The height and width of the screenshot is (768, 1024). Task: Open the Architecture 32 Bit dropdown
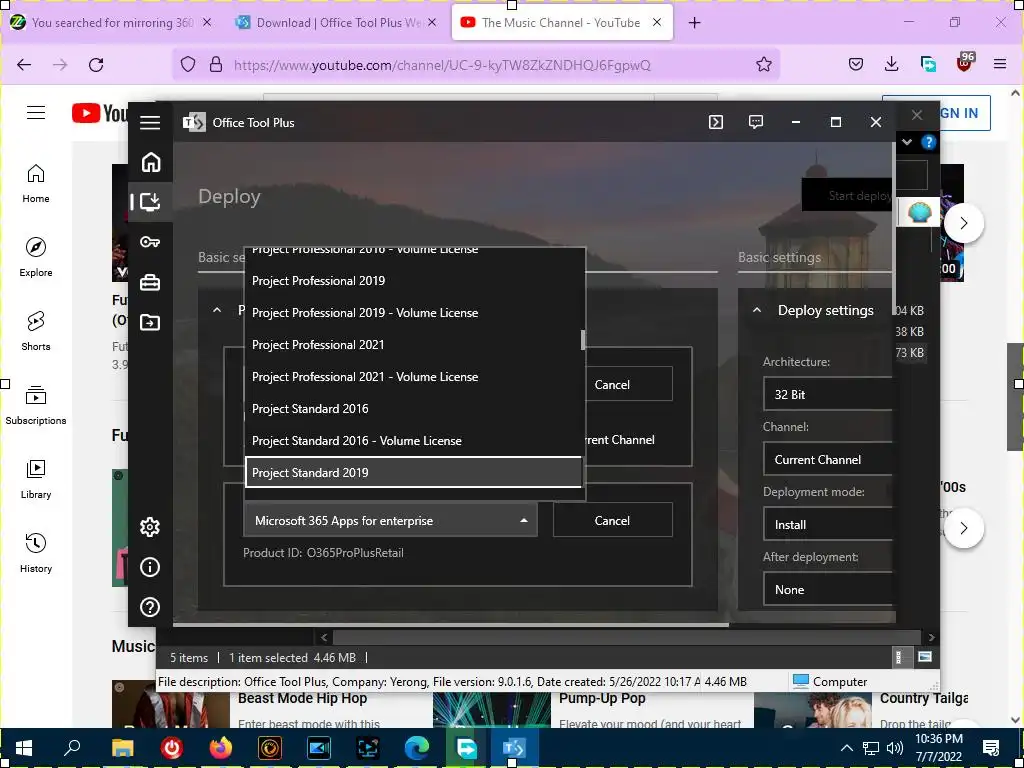[827, 394]
